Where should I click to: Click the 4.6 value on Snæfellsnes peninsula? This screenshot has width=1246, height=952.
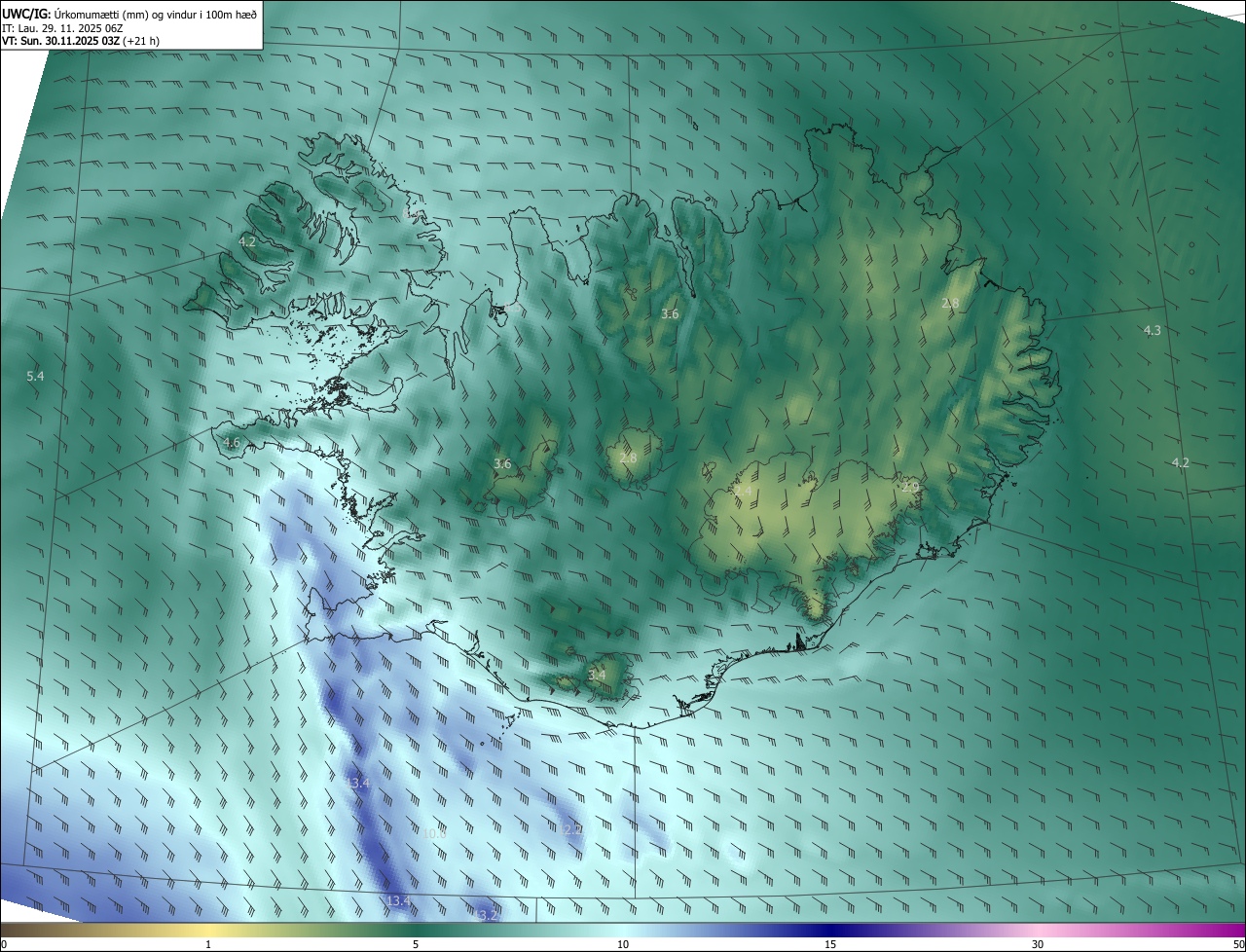point(232,443)
